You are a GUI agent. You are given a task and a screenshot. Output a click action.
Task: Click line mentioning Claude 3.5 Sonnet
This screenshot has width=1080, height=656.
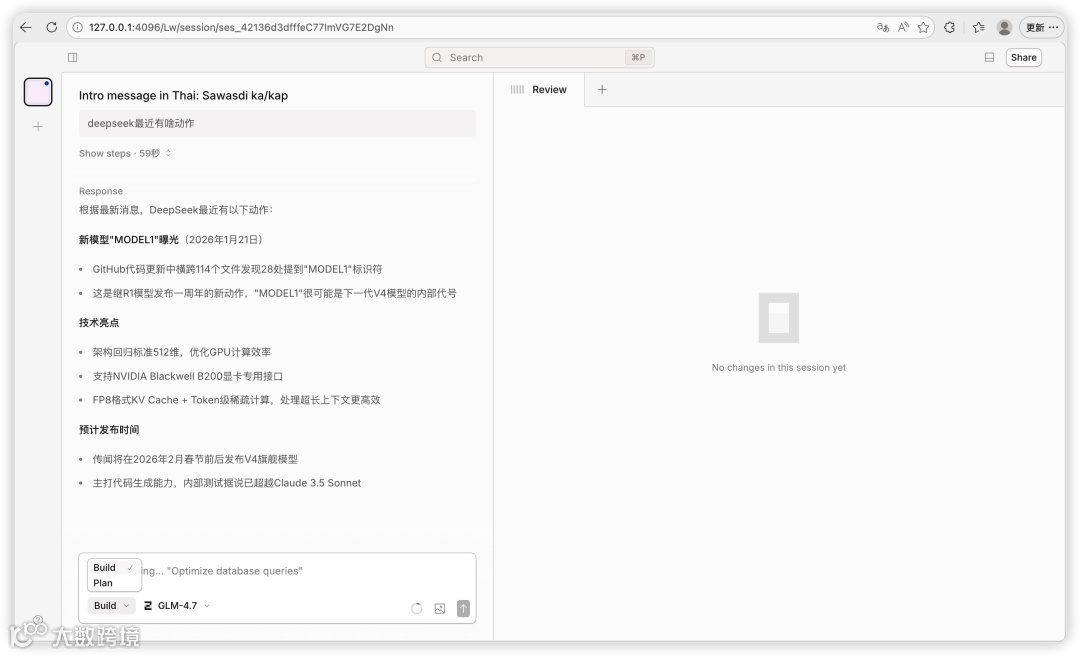tap(227, 483)
